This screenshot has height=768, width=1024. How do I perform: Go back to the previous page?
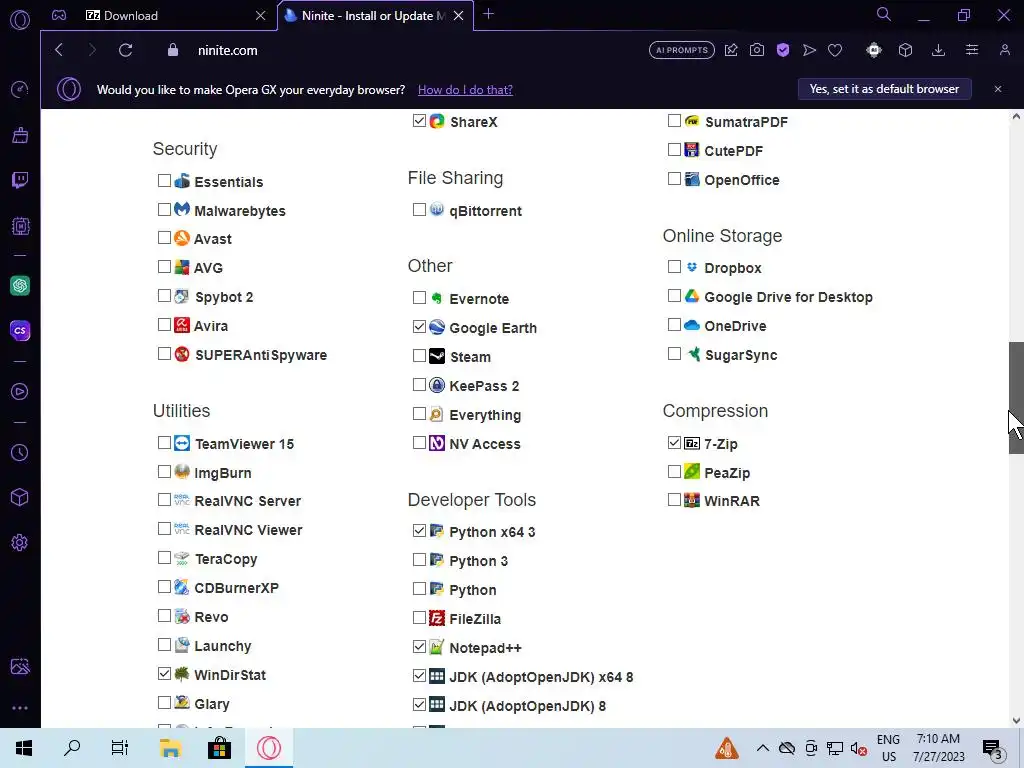pyautogui.click(x=59, y=50)
